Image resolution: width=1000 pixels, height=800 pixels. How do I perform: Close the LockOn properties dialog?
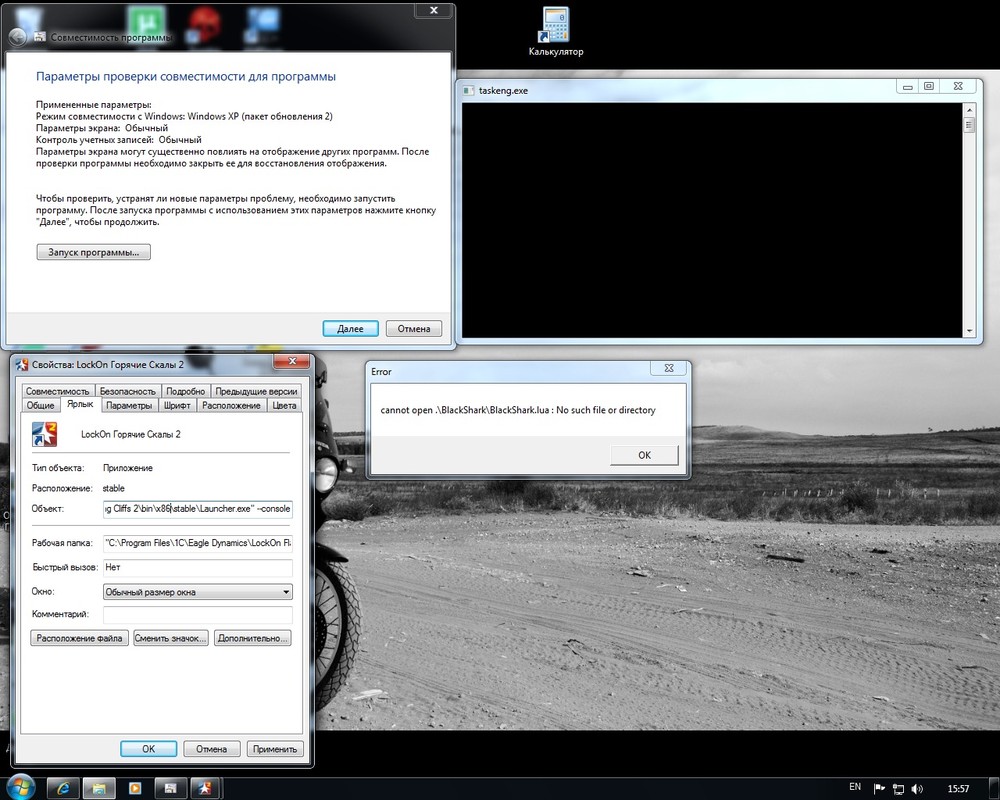(x=292, y=361)
